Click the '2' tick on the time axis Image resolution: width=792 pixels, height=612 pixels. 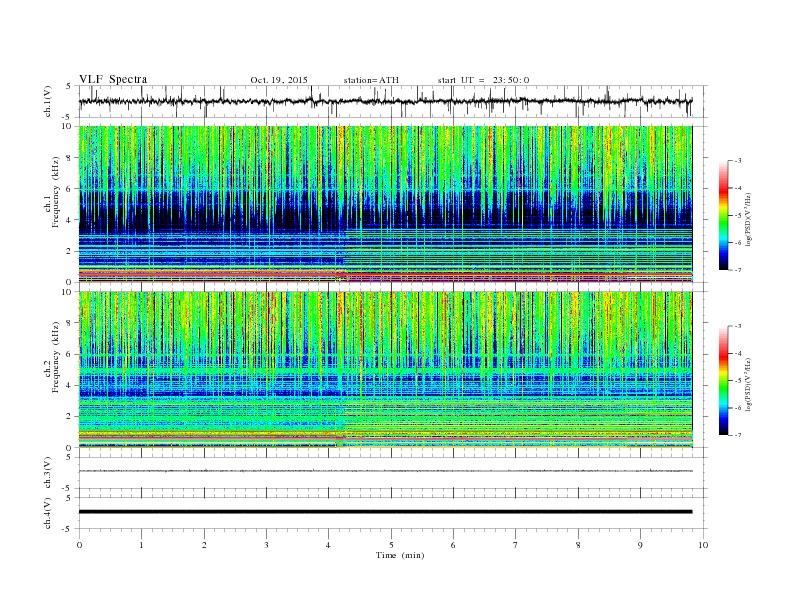204,545
